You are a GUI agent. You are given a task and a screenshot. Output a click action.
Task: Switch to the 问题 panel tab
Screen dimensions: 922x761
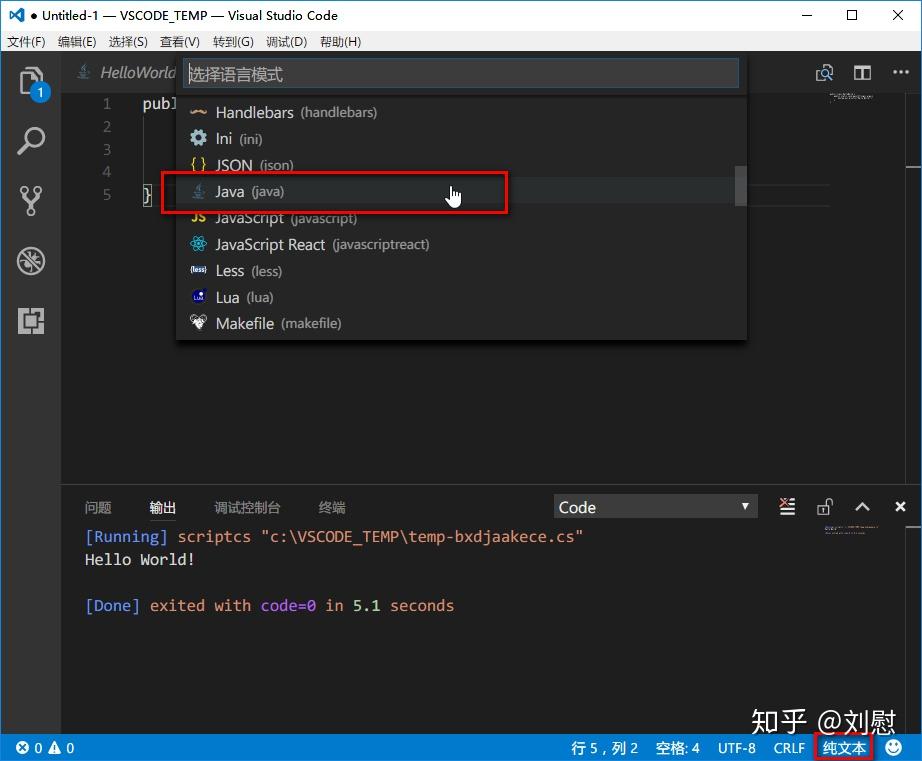click(98, 507)
